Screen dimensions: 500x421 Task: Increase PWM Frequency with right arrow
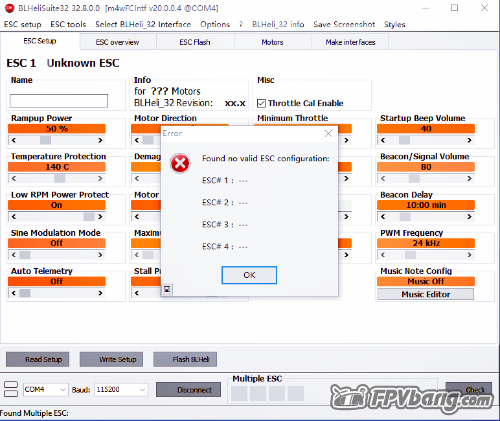tap(469, 255)
